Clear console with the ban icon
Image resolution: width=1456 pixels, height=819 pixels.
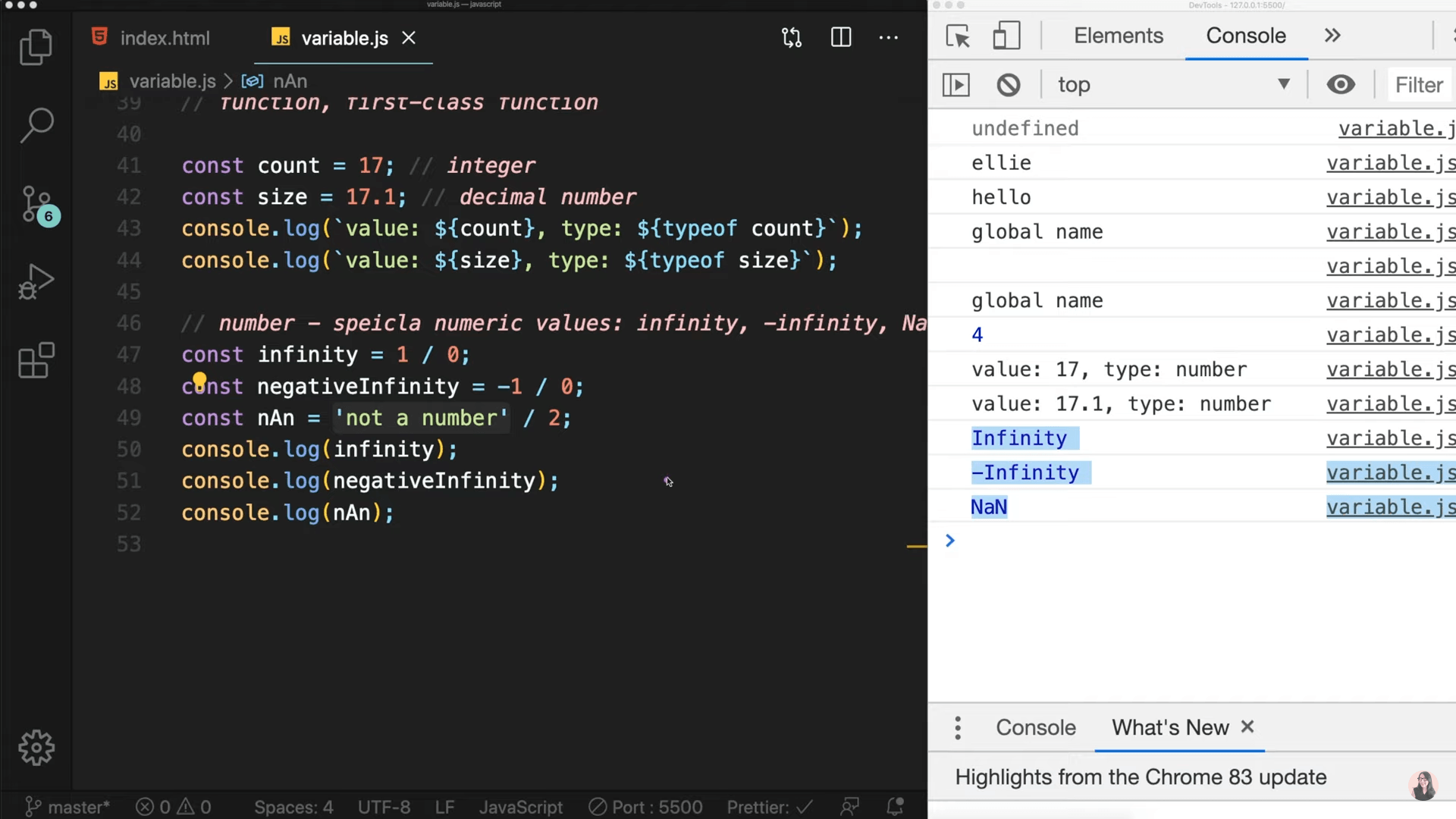point(1008,85)
